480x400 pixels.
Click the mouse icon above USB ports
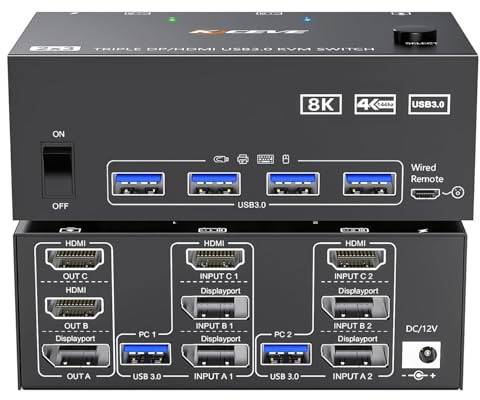pos(286,159)
